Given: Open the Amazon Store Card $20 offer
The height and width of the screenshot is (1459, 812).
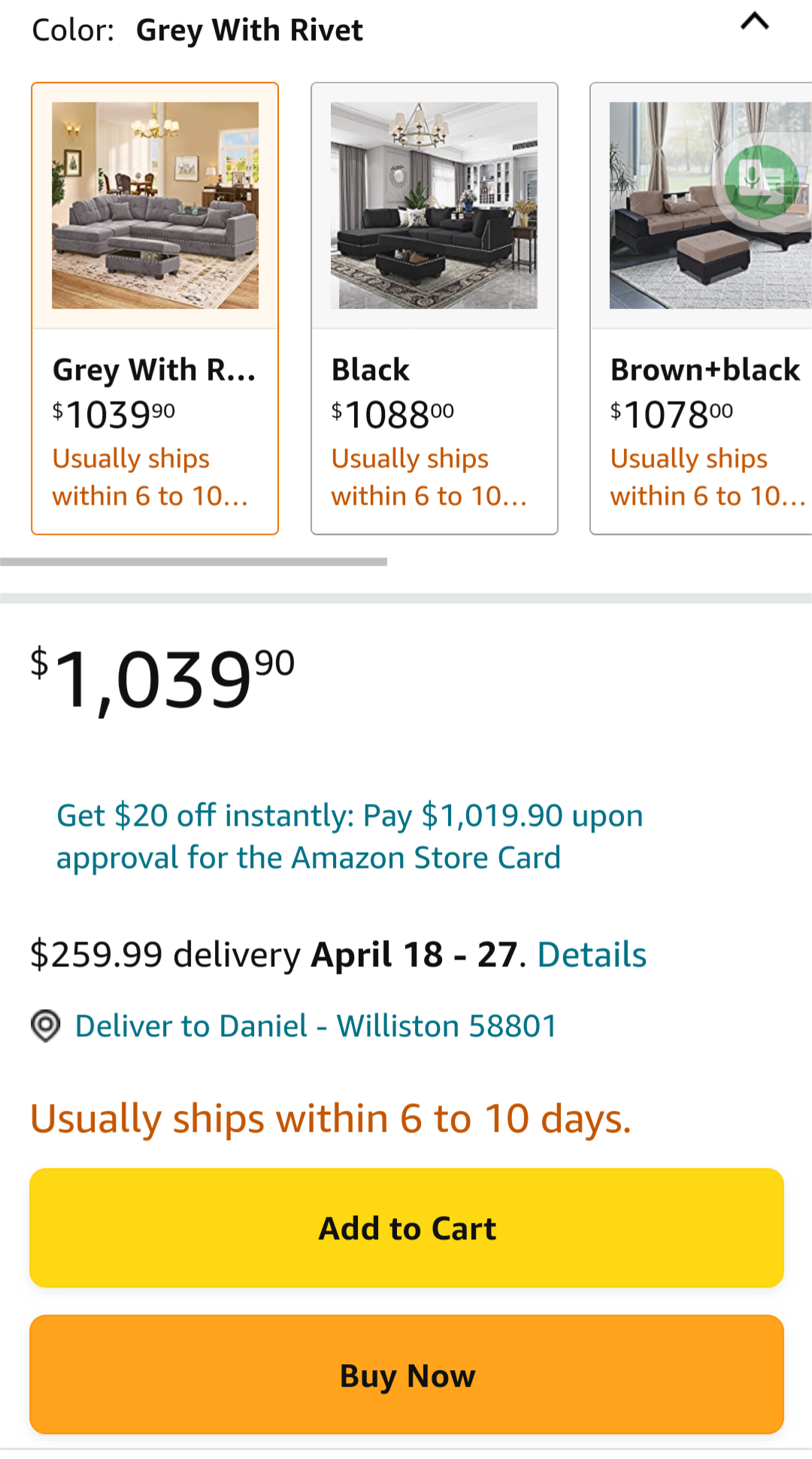Looking at the screenshot, I should tap(350, 836).
